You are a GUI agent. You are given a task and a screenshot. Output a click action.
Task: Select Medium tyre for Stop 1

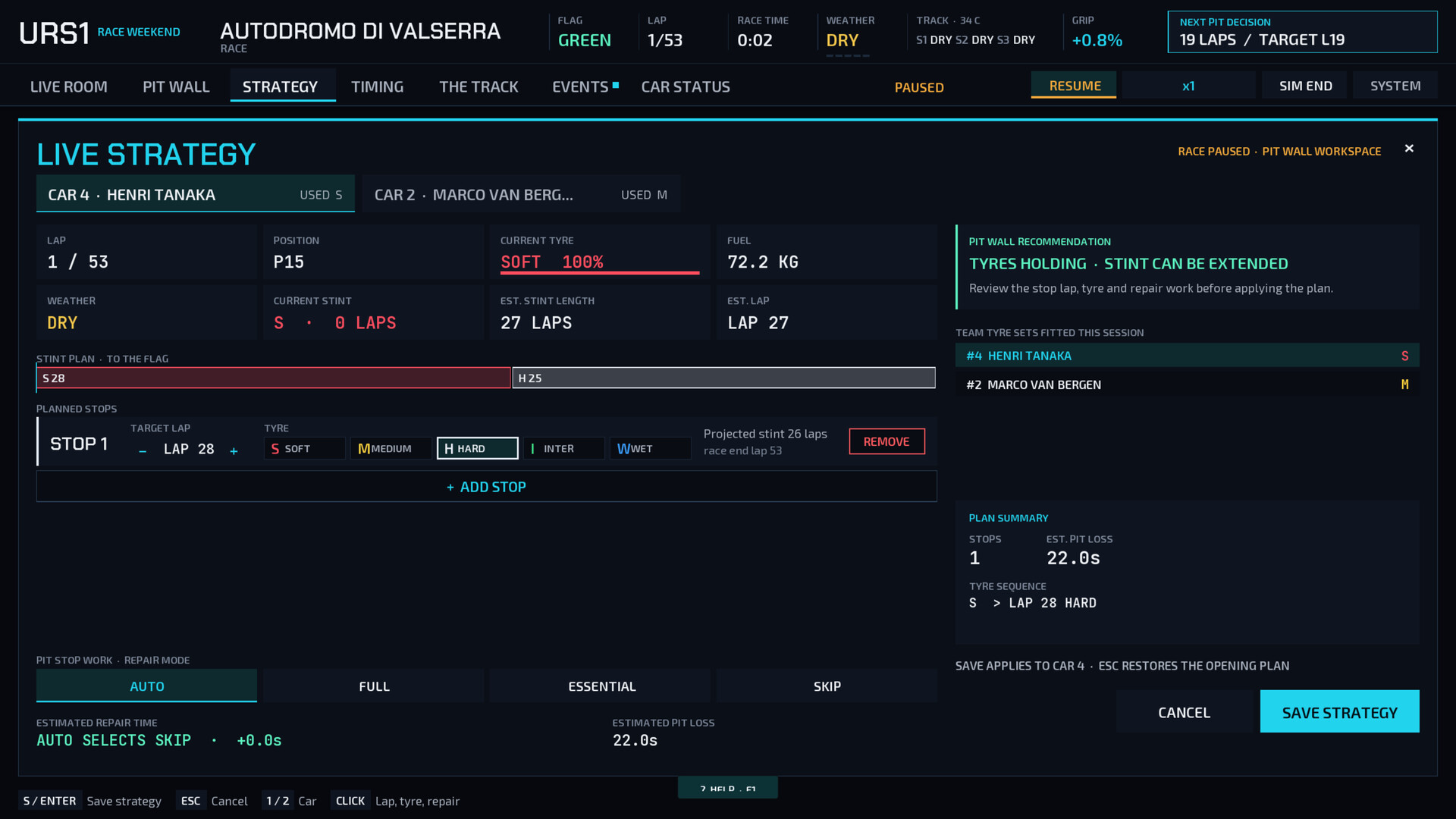tap(391, 448)
